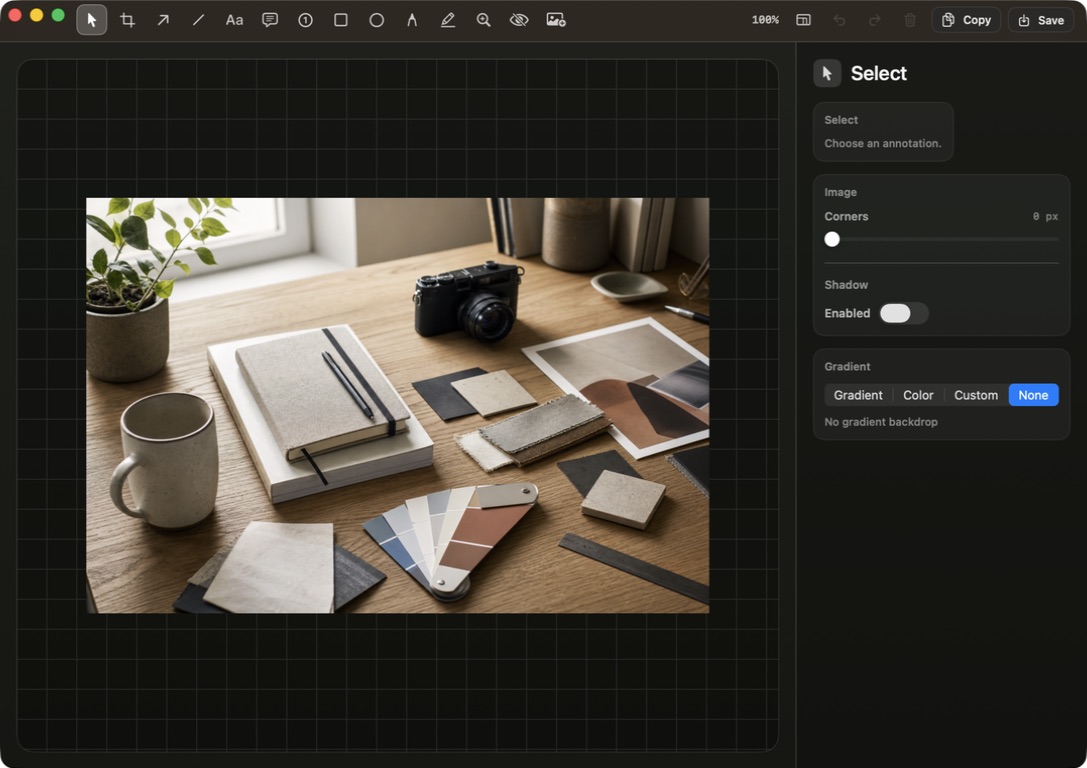Copy the image to clipboard

966,20
